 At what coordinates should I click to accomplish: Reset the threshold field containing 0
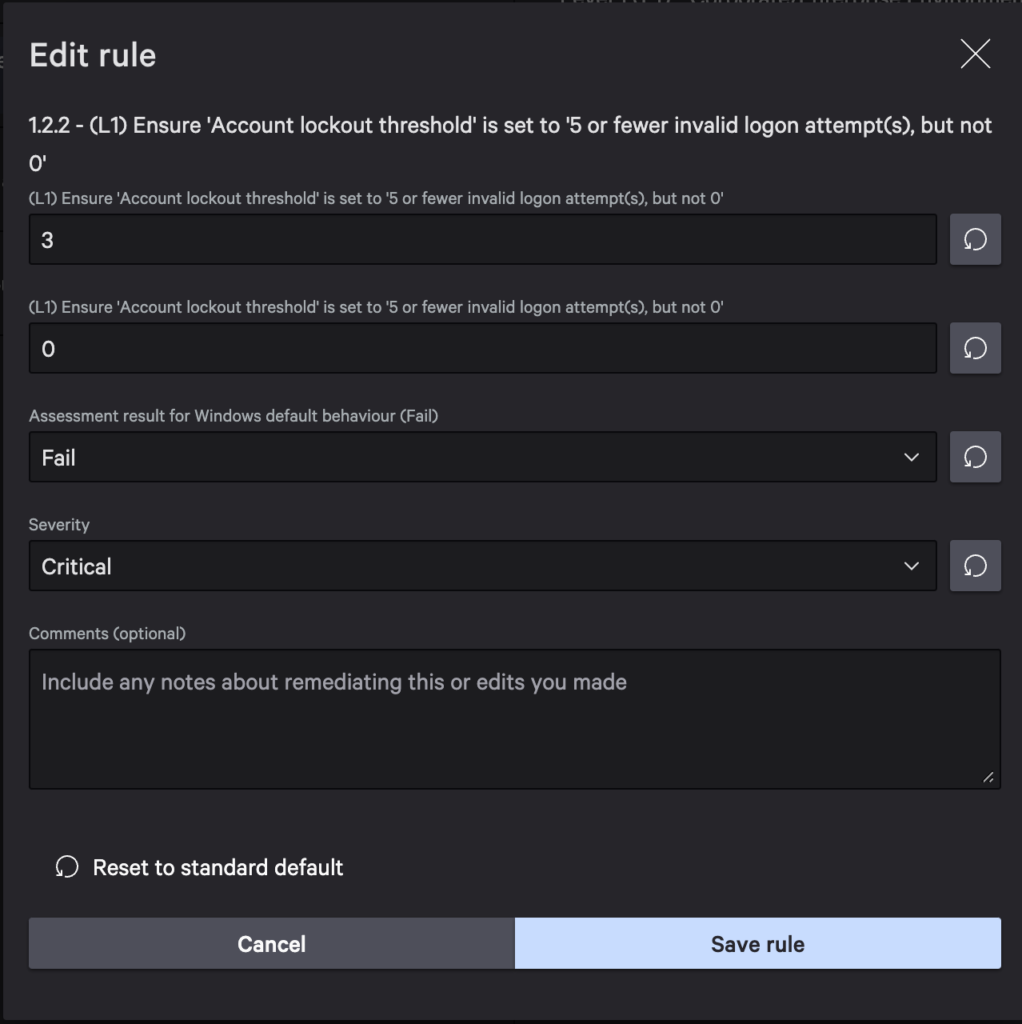click(975, 348)
